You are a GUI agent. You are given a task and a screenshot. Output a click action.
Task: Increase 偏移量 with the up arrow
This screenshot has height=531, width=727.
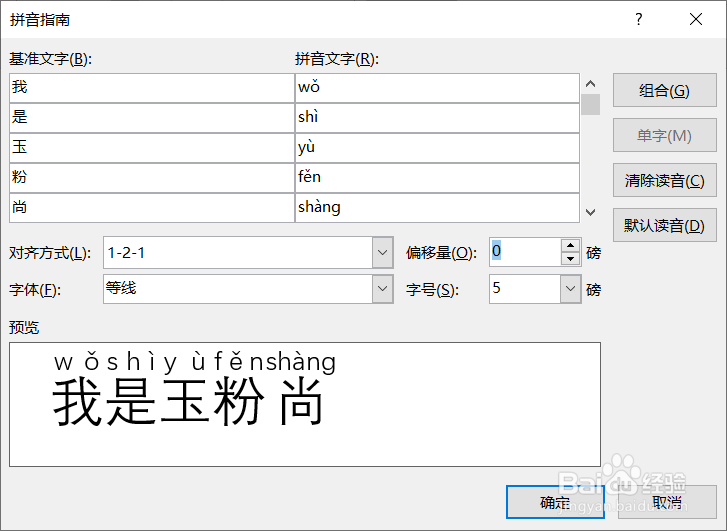click(570, 245)
